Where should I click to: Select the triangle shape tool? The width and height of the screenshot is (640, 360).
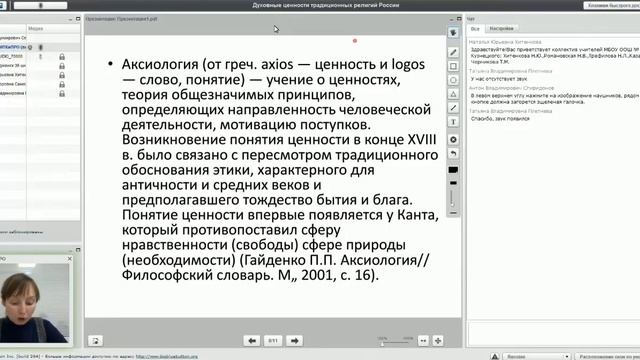(x=453, y=94)
